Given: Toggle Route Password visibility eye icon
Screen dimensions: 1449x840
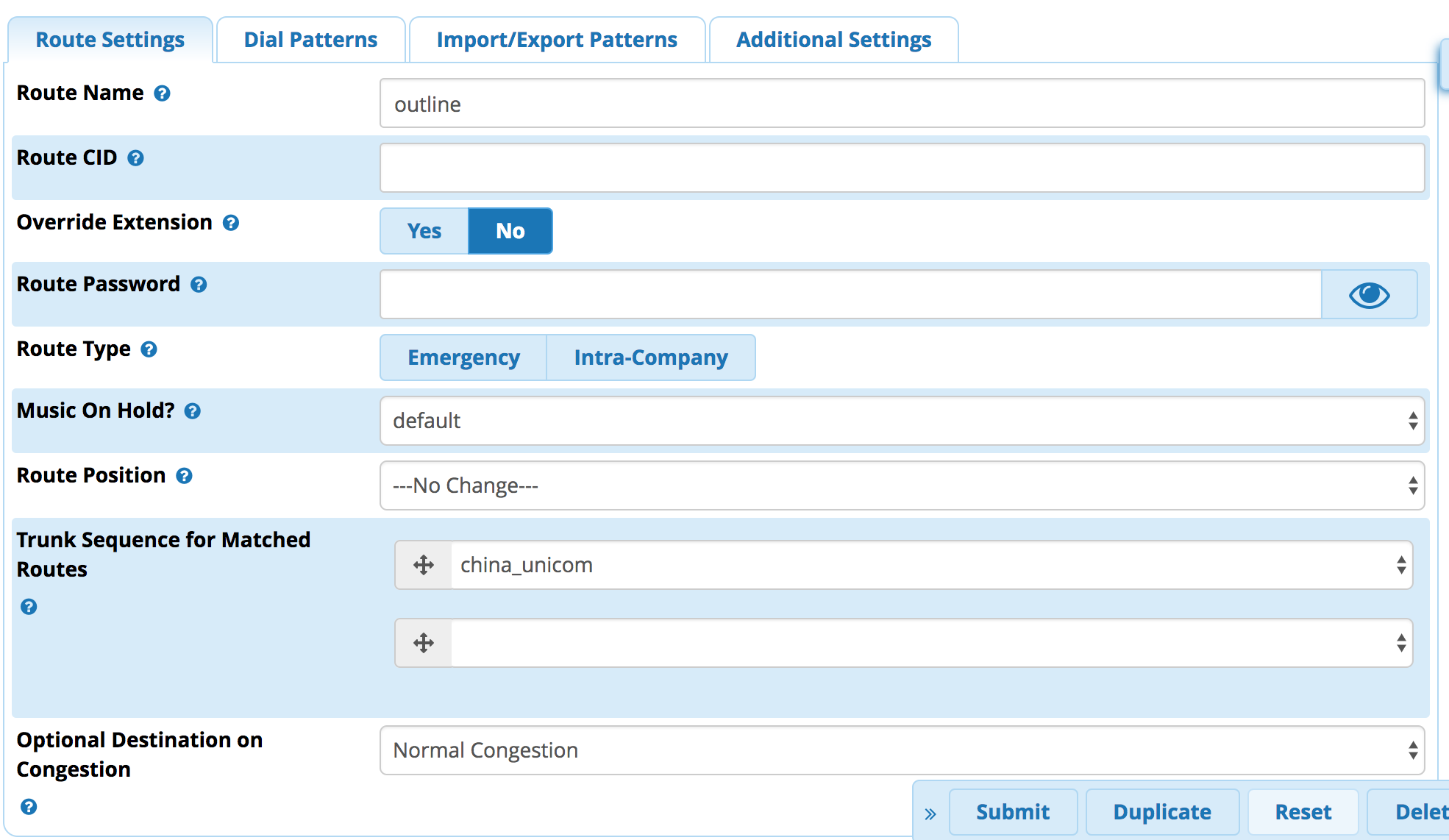Looking at the screenshot, I should (1372, 295).
